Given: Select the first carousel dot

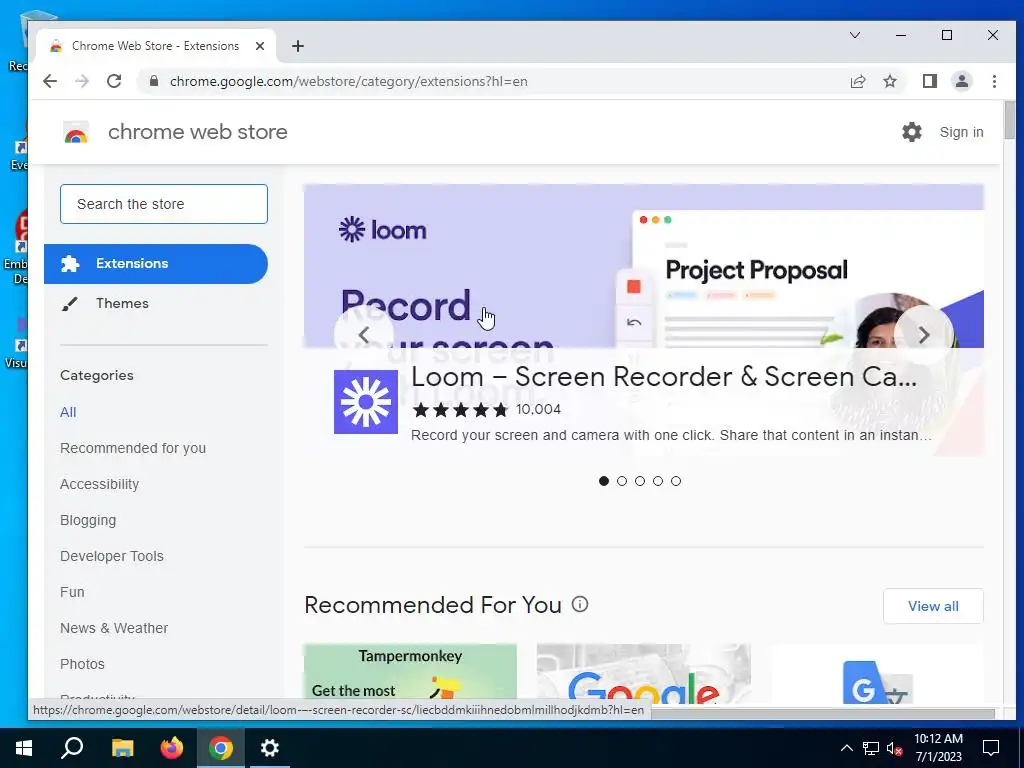Looking at the screenshot, I should coord(603,481).
